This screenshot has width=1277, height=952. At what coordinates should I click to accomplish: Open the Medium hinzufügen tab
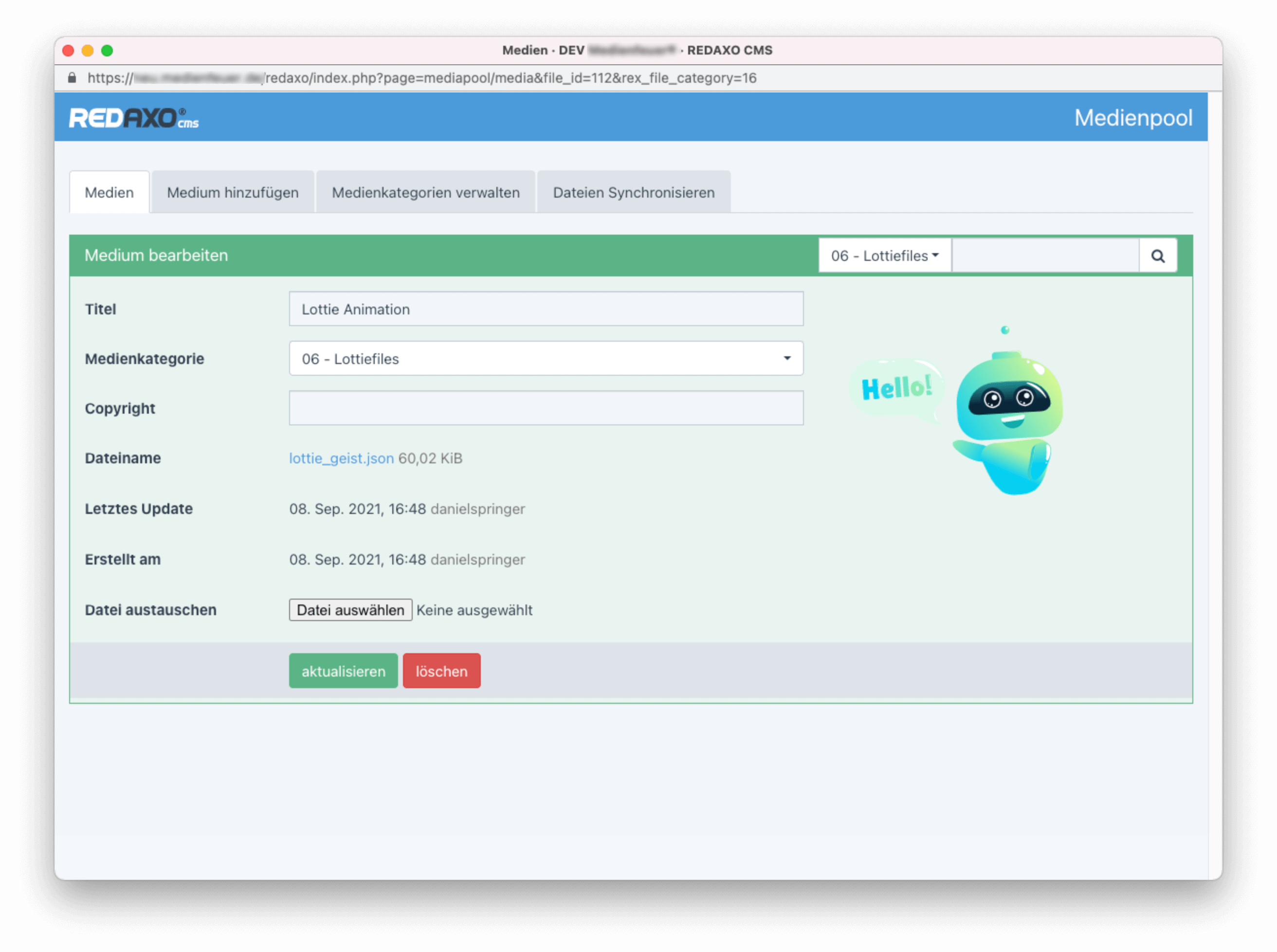point(233,192)
